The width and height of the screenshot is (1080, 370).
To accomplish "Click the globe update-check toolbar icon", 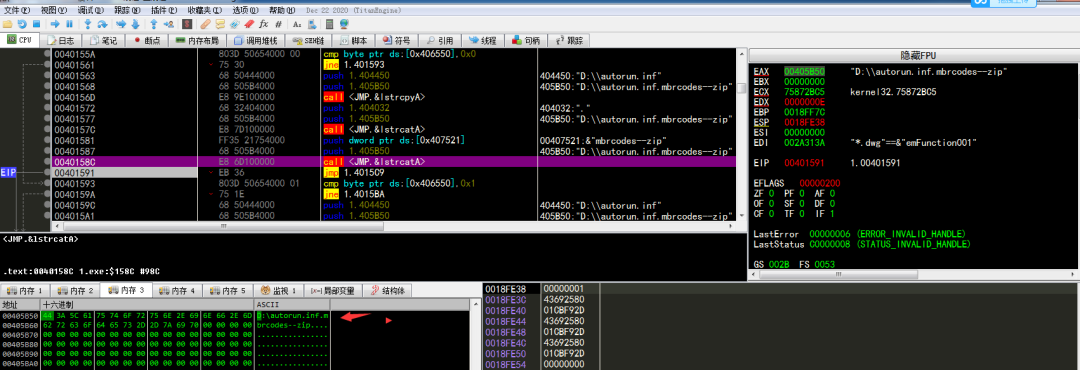I will pyautogui.click(x=344, y=24).
